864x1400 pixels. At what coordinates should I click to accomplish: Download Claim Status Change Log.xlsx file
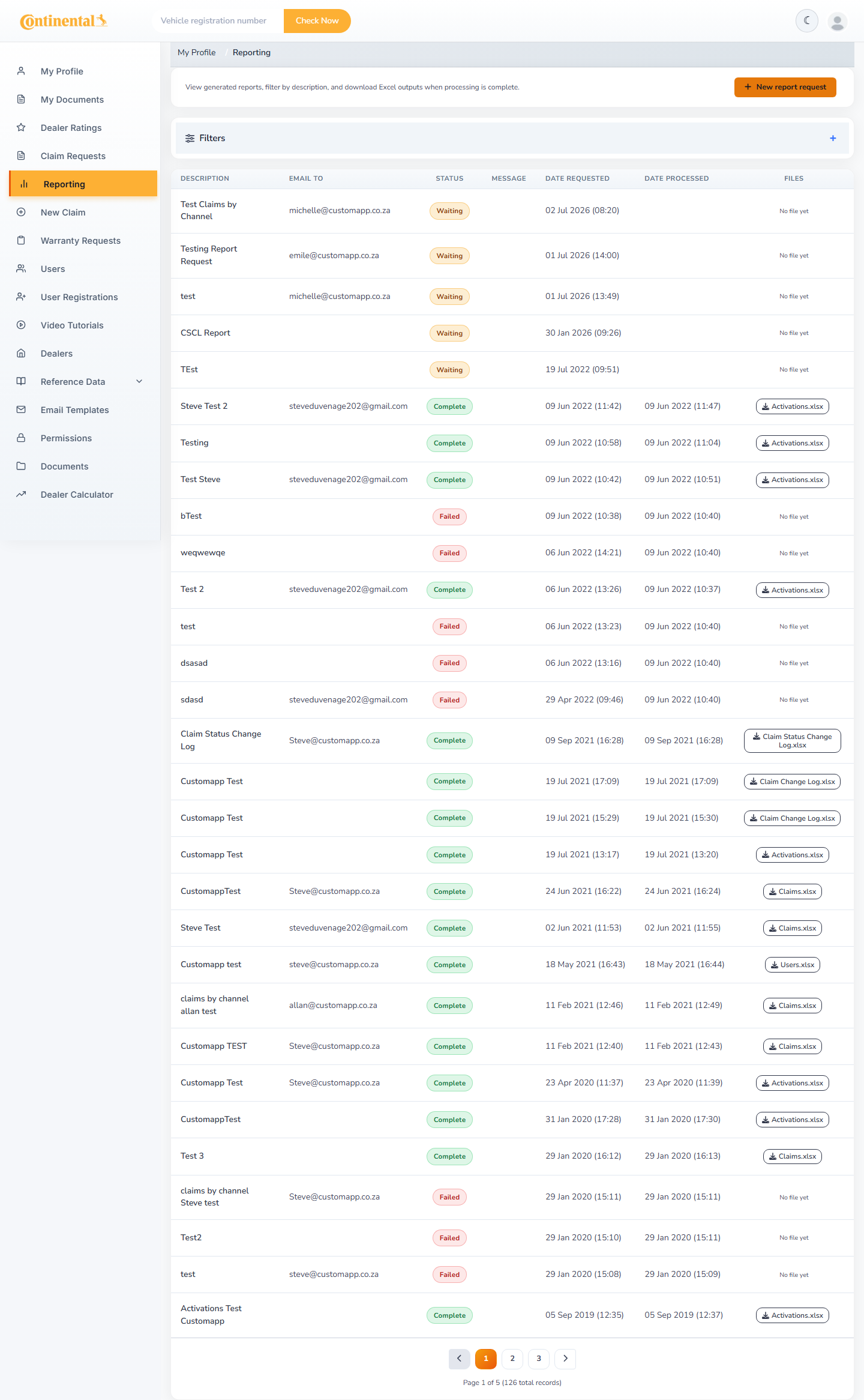(792, 741)
